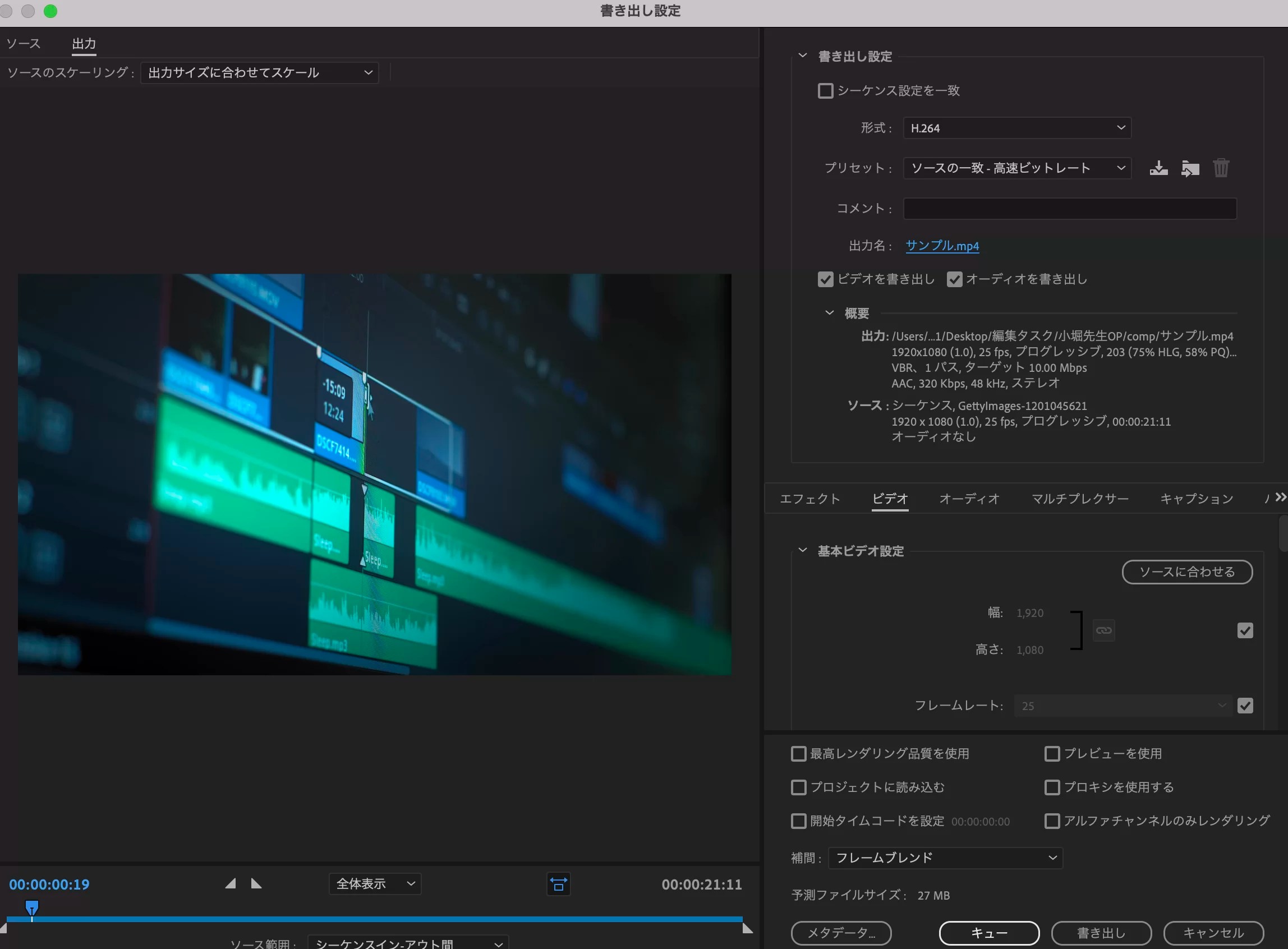Switch to the ソース tab
Viewport: 1288px width, 949px height.
24,44
